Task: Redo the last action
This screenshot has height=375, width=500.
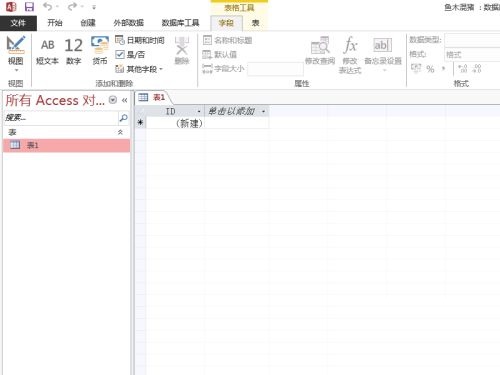Action: [72, 6]
